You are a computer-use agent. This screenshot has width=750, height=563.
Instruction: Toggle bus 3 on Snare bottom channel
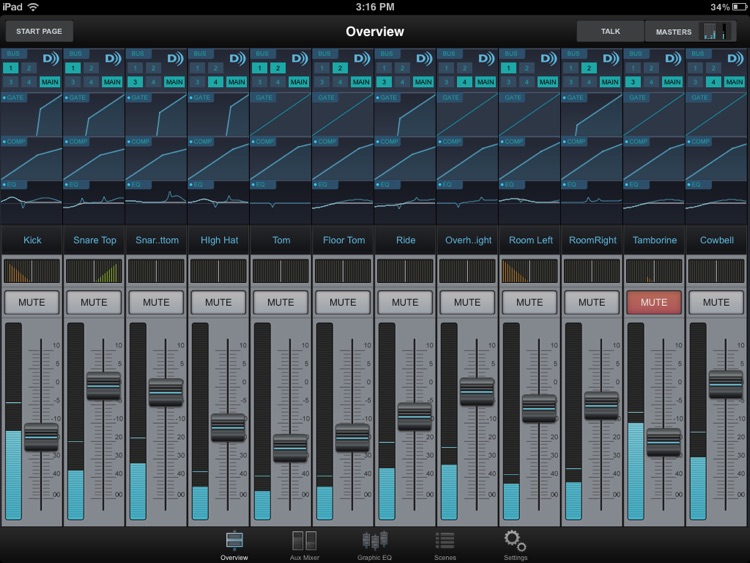[135, 82]
